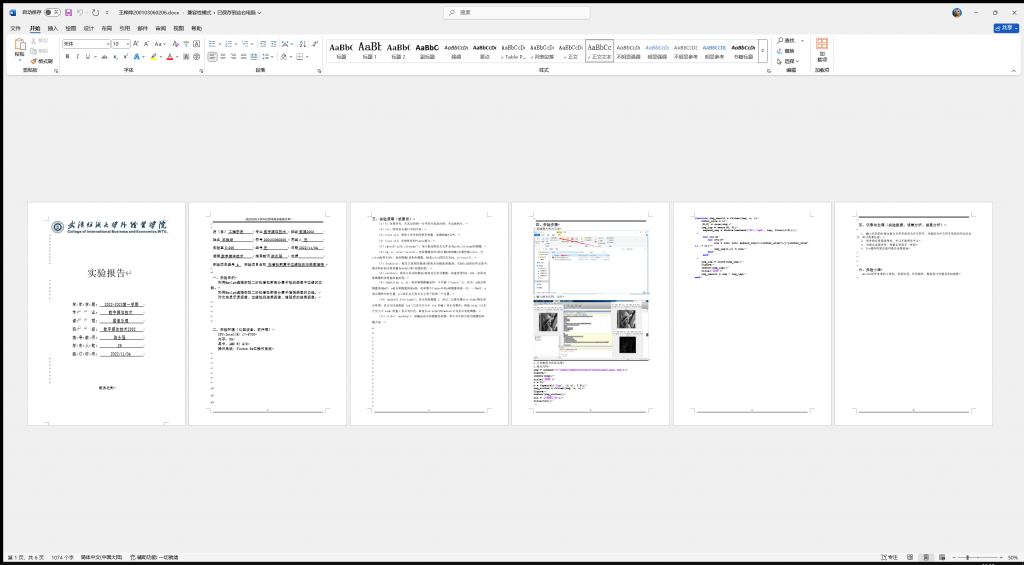Image resolution: width=1024 pixels, height=565 pixels.
Task: Click the Save icon in title bar
Action: 68,12
